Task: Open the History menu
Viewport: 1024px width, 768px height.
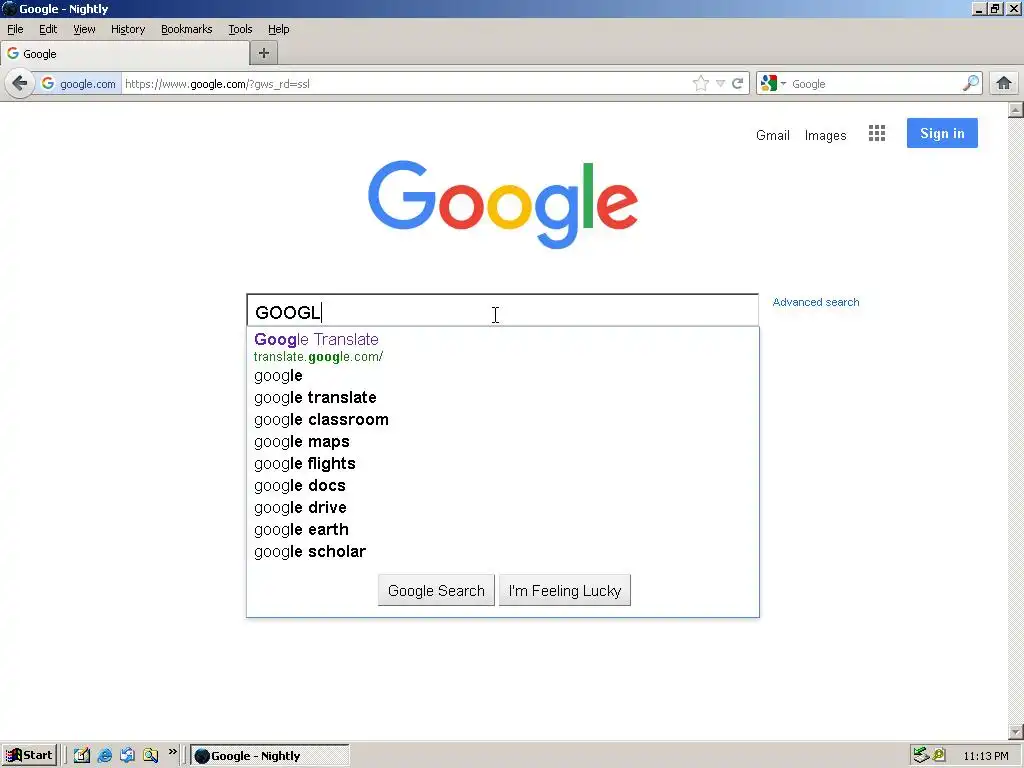Action: (128, 29)
